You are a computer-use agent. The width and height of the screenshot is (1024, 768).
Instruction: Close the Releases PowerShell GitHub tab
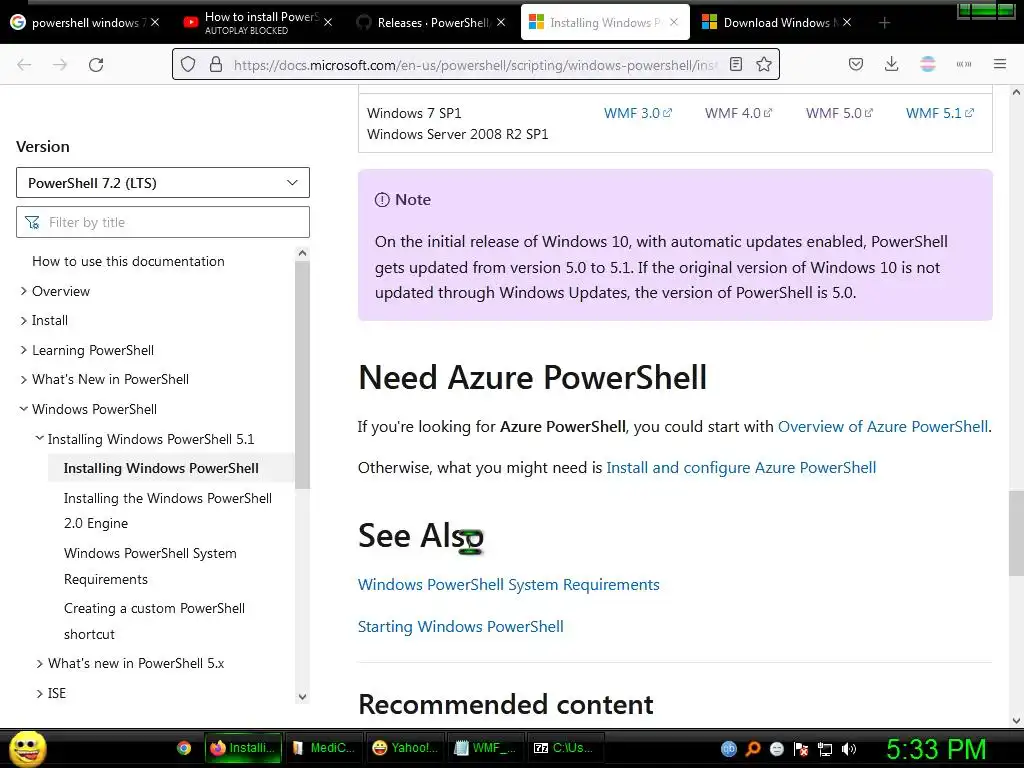[x=501, y=22]
